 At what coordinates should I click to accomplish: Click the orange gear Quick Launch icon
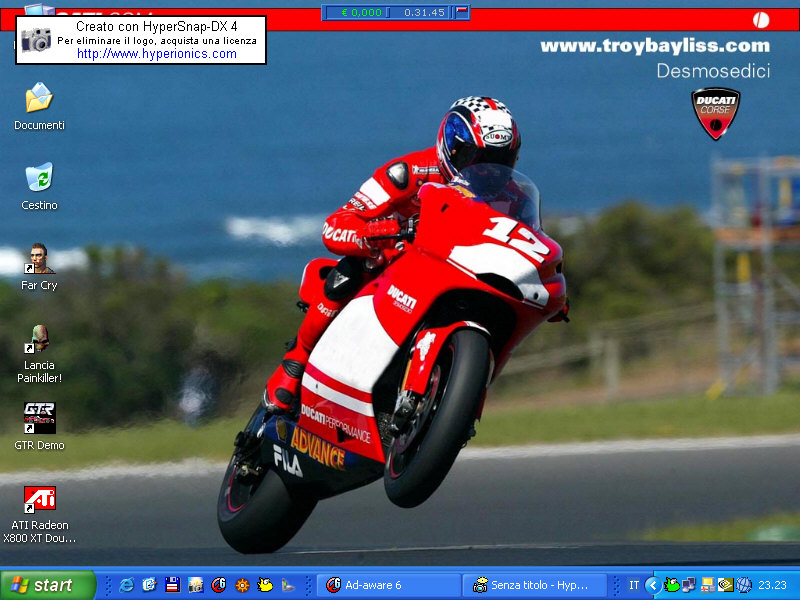[242, 585]
